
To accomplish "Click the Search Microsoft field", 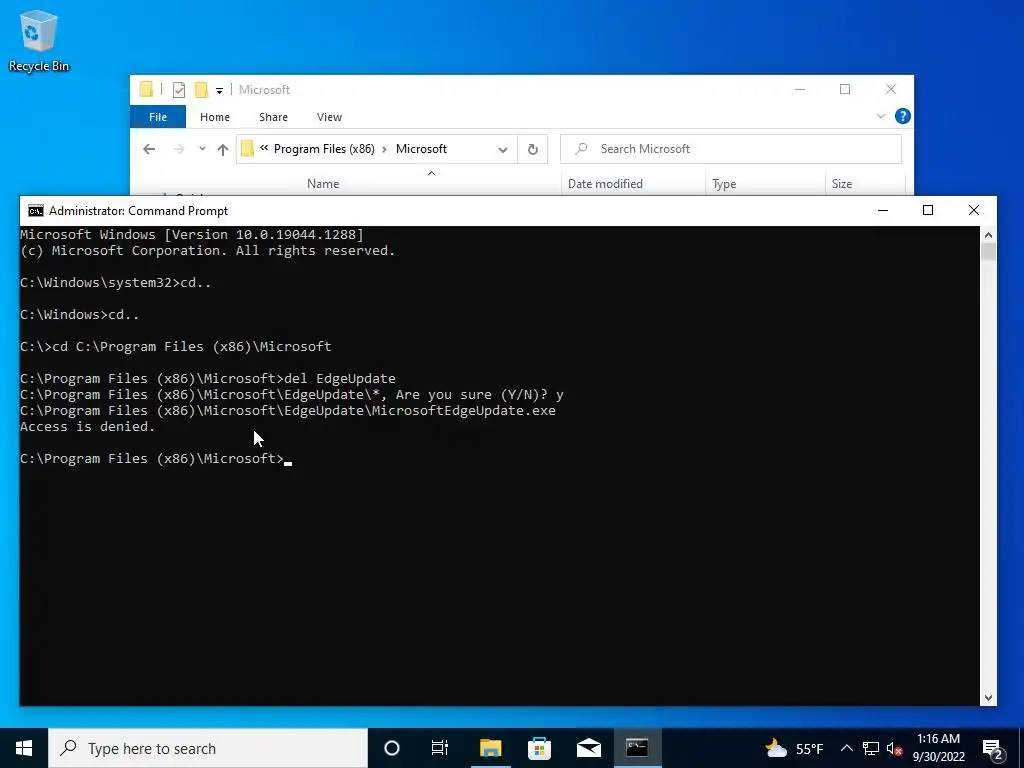I will (x=731, y=149).
